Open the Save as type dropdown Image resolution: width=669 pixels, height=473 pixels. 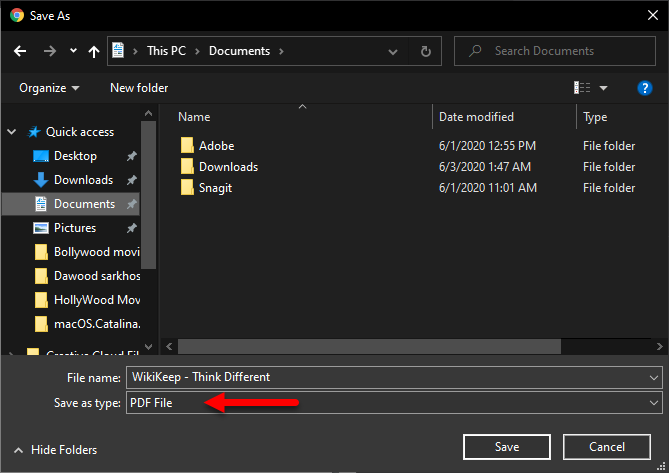coord(394,403)
